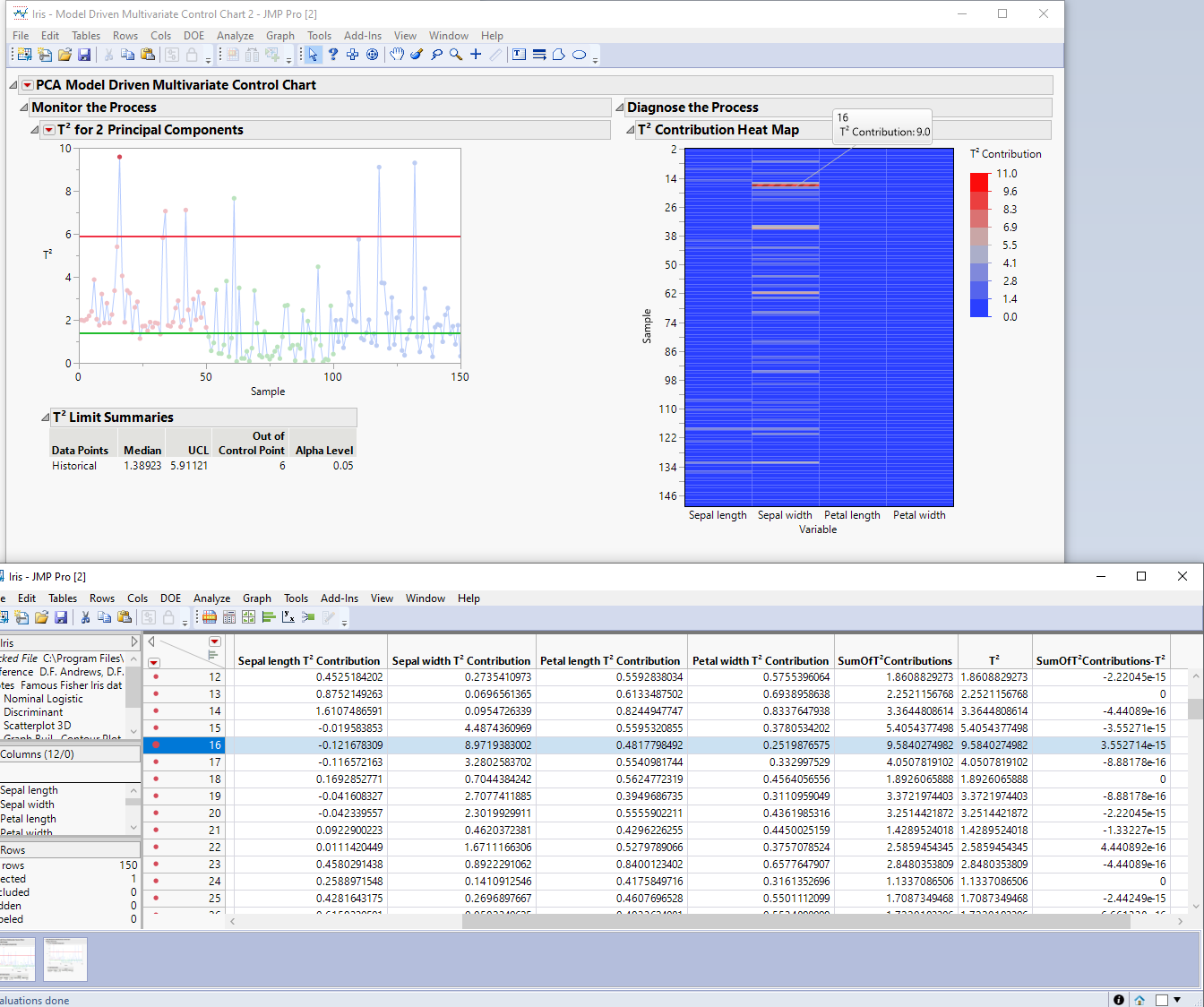Click the second report thumbnail at the bottom
Viewport: 1204px width, 1007px height.
point(64,959)
